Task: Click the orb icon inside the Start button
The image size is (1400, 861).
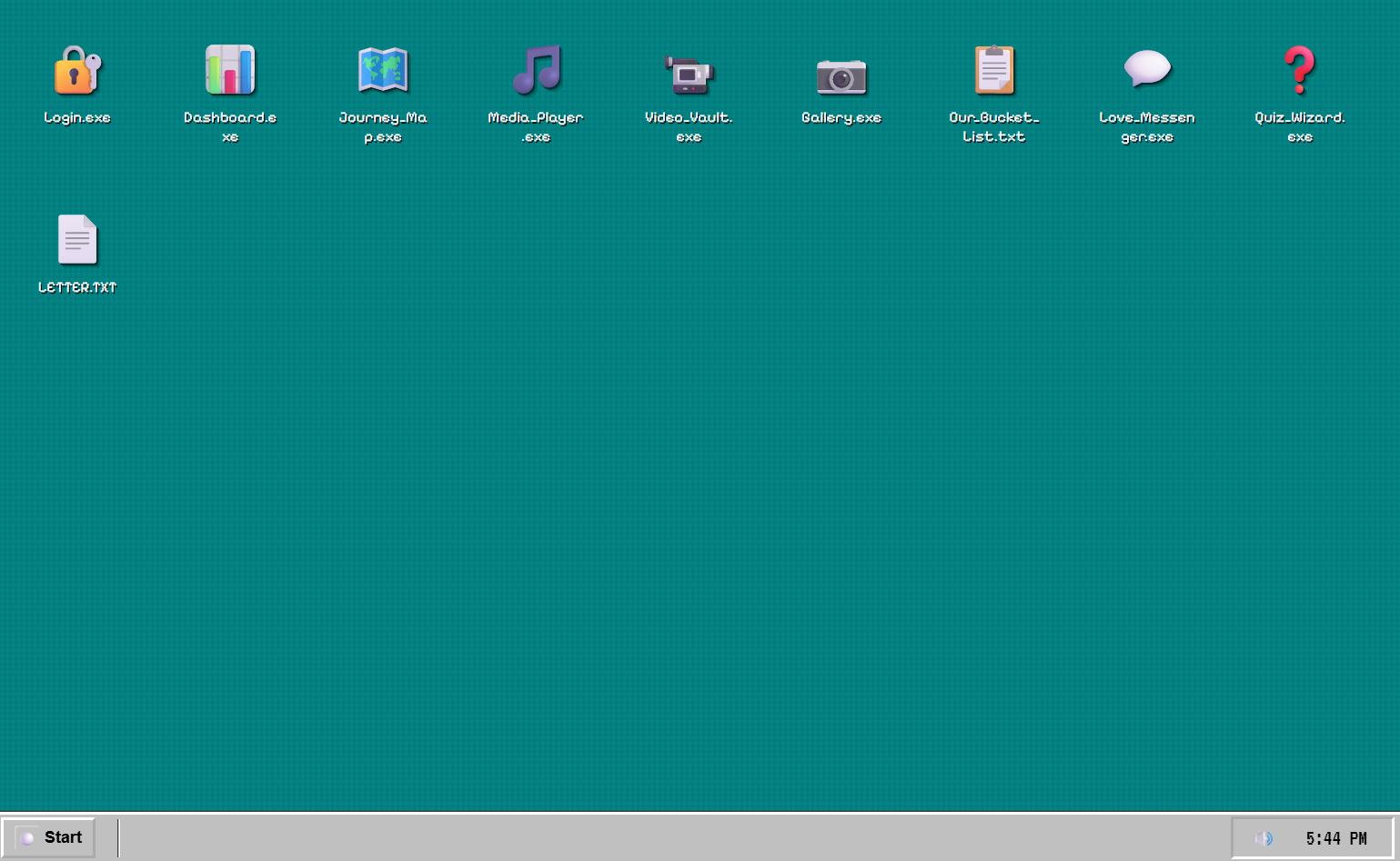Action: 27,838
